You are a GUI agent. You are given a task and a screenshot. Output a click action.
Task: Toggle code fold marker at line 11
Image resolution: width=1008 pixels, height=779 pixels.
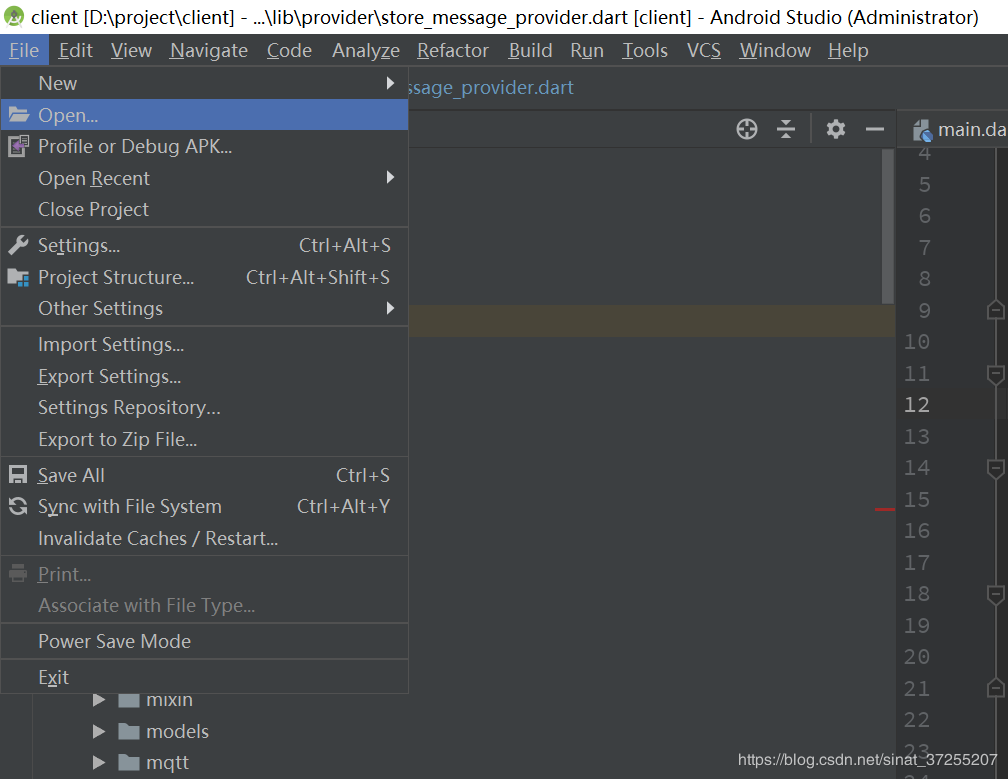[995, 373]
